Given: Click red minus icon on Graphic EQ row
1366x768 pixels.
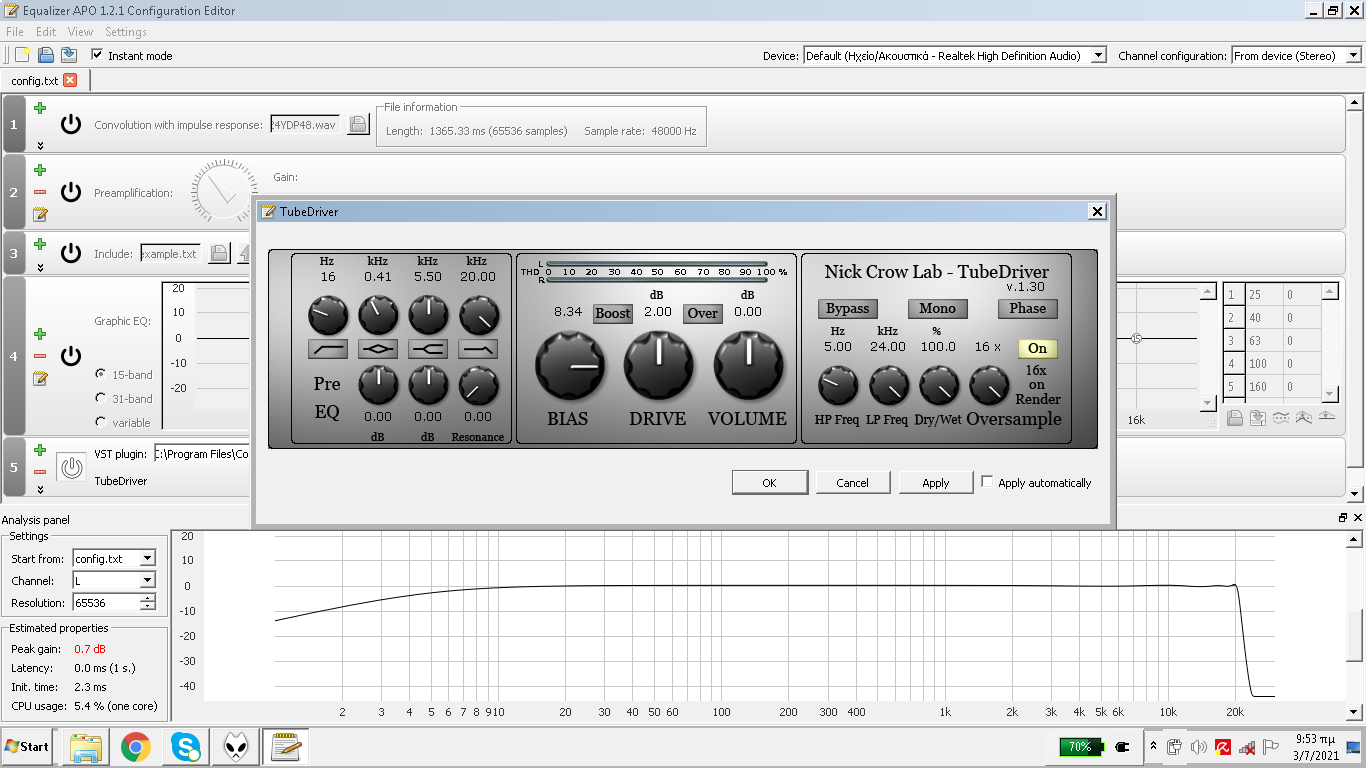Looking at the screenshot, I should coord(40,356).
